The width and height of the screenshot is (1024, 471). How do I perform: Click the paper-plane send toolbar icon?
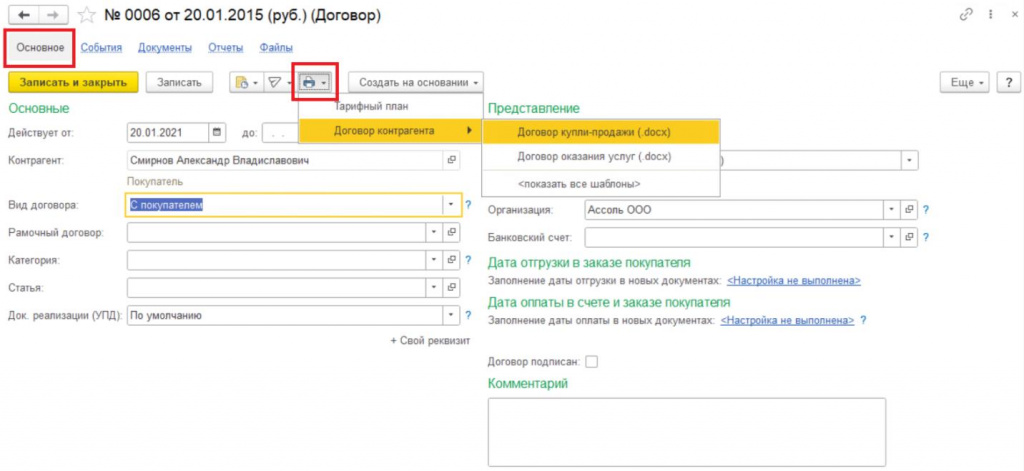coord(278,82)
